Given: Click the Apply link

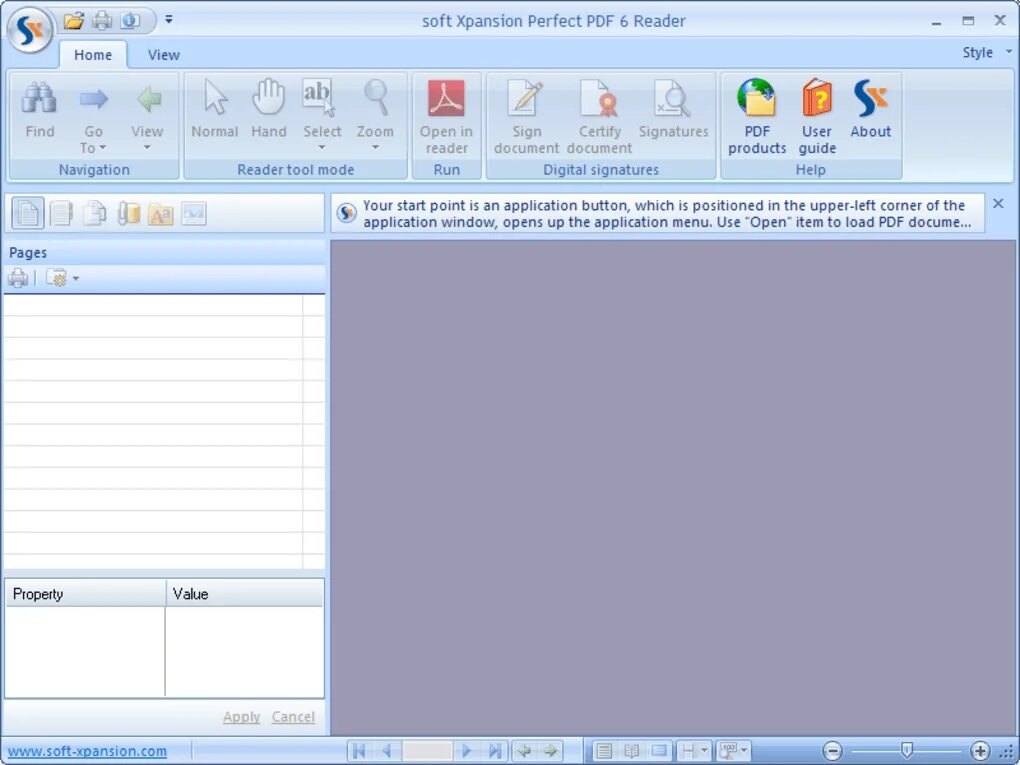Looking at the screenshot, I should click(x=241, y=716).
